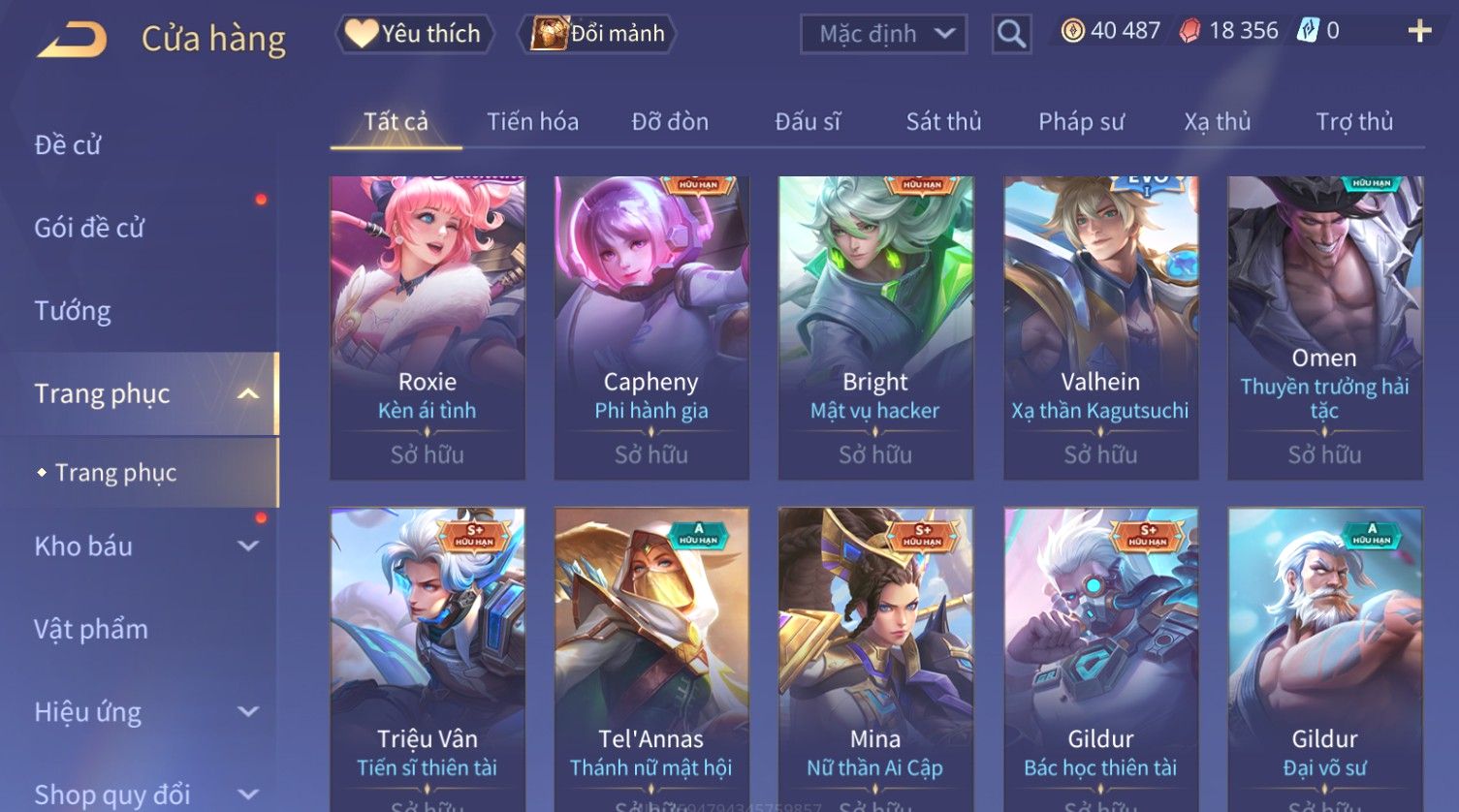
Task: Tap the plus icon to add currency
Action: (x=1419, y=32)
